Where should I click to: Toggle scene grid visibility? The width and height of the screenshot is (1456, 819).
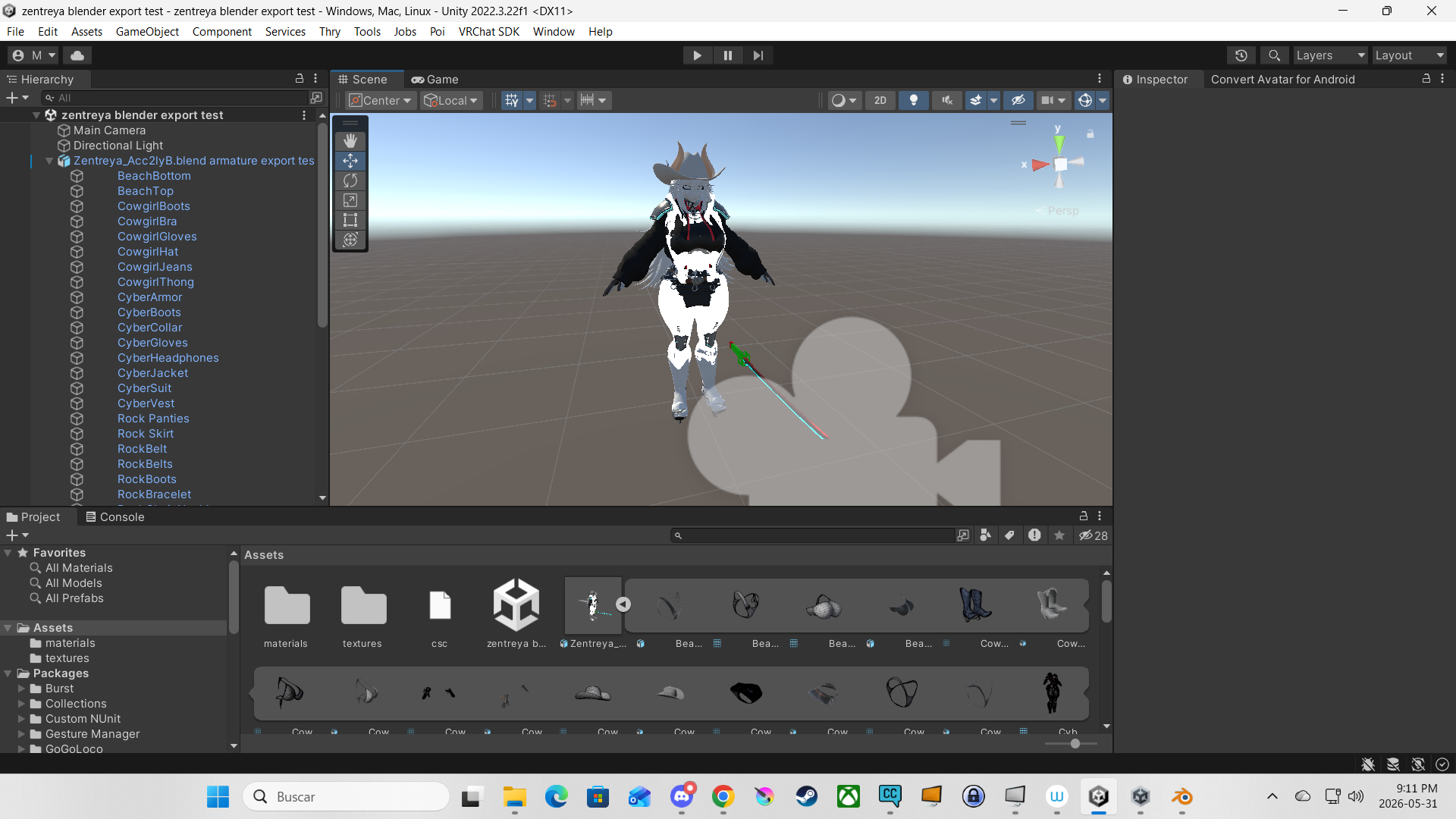pos(512,100)
